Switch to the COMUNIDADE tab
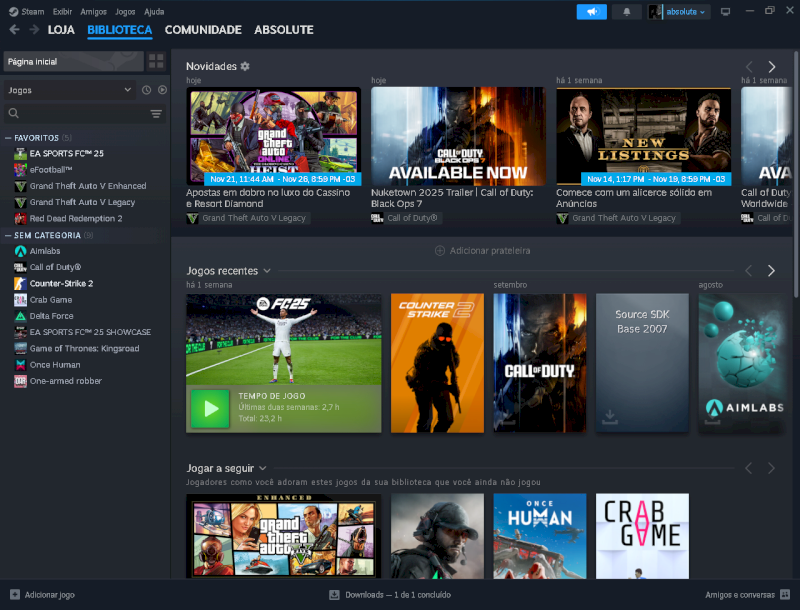Image resolution: width=800 pixels, height=610 pixels. [x=203, y=30]
